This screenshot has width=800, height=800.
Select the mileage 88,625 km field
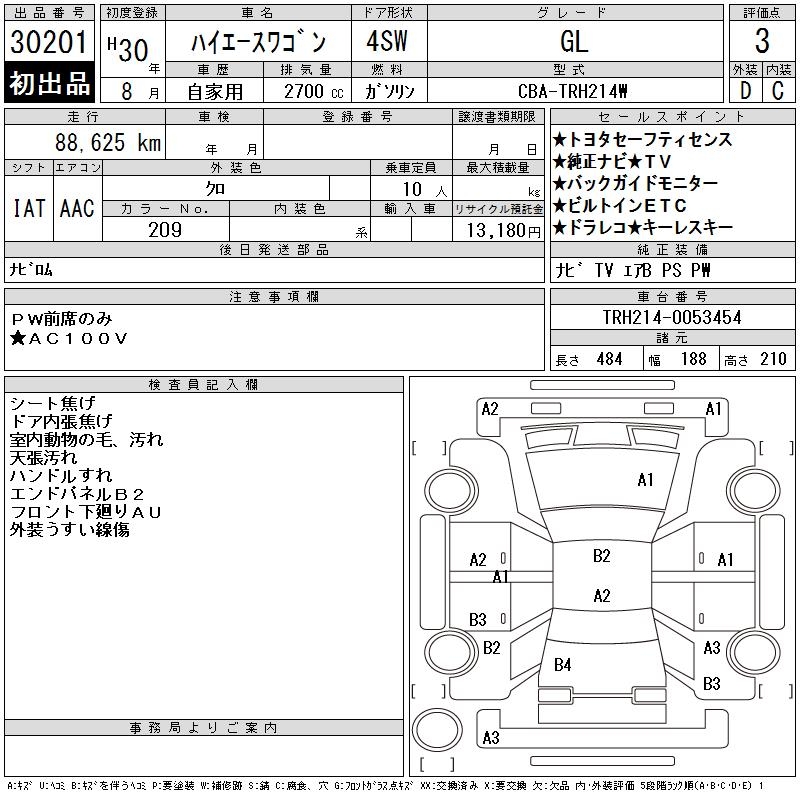(85, 142)
